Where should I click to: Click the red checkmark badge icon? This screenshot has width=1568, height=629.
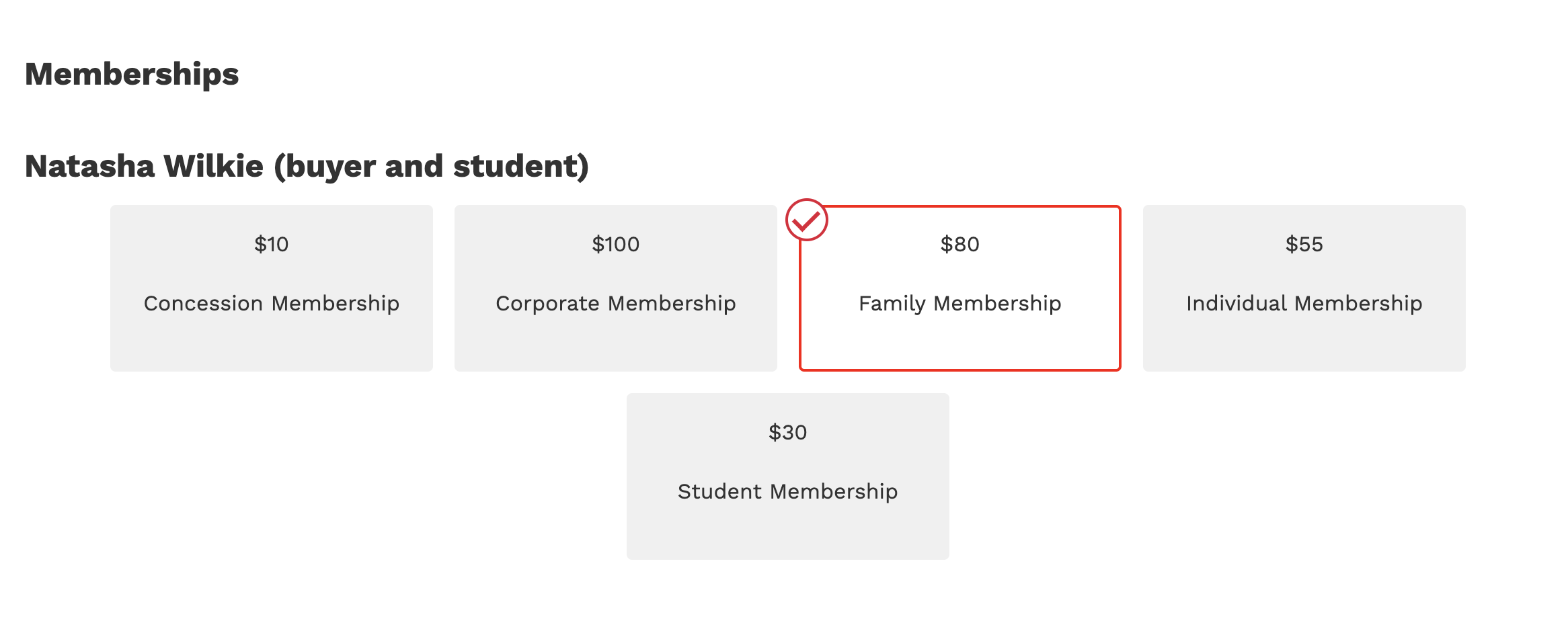[806, 220]
